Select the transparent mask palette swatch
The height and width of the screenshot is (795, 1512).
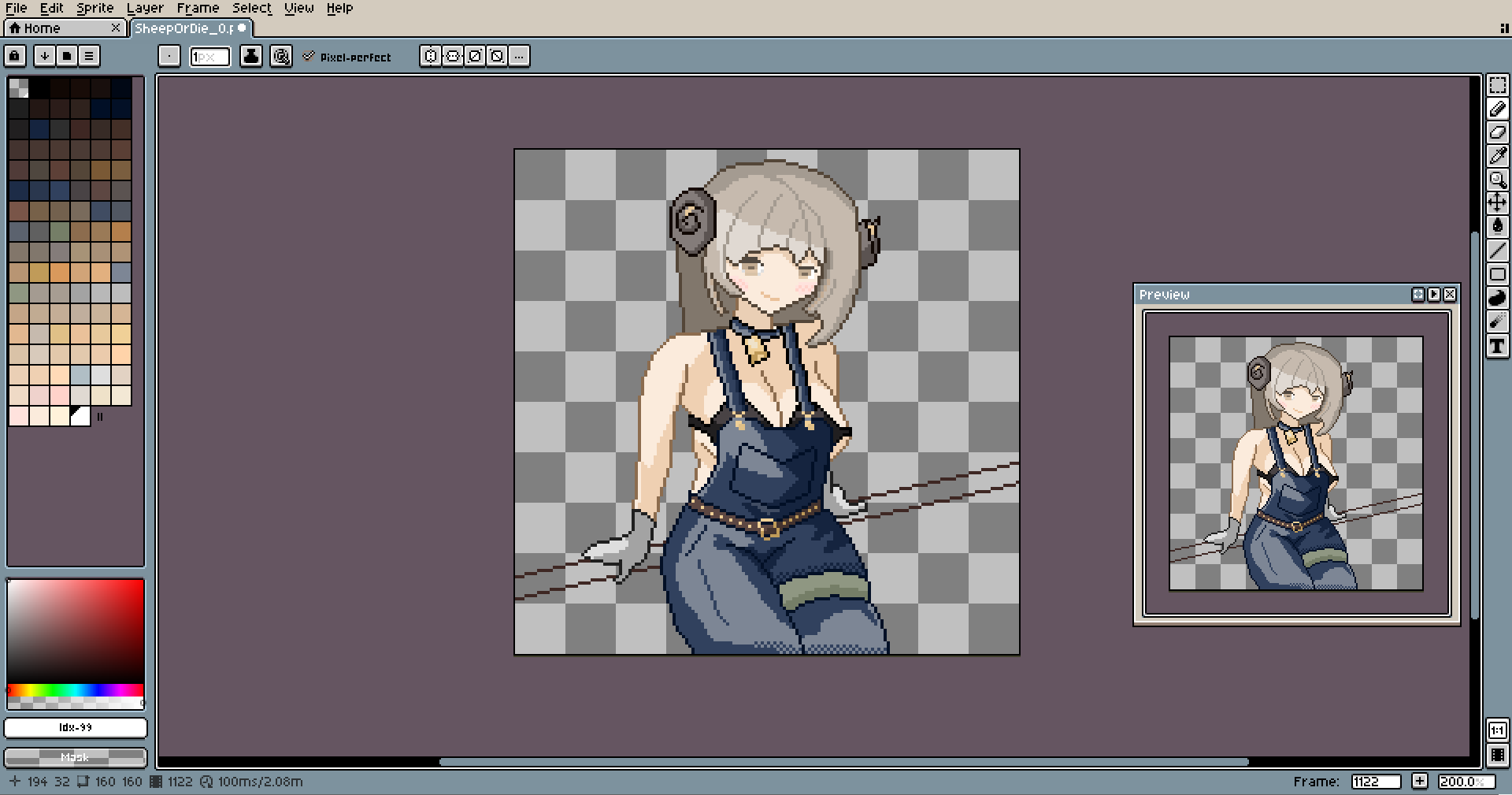click(19, 87)
